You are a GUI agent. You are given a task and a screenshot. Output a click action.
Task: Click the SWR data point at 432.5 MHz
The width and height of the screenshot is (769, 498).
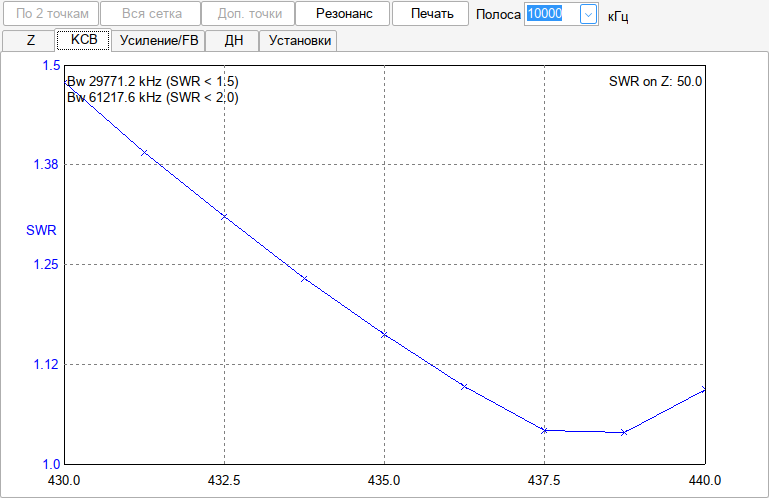coord(224,216)
